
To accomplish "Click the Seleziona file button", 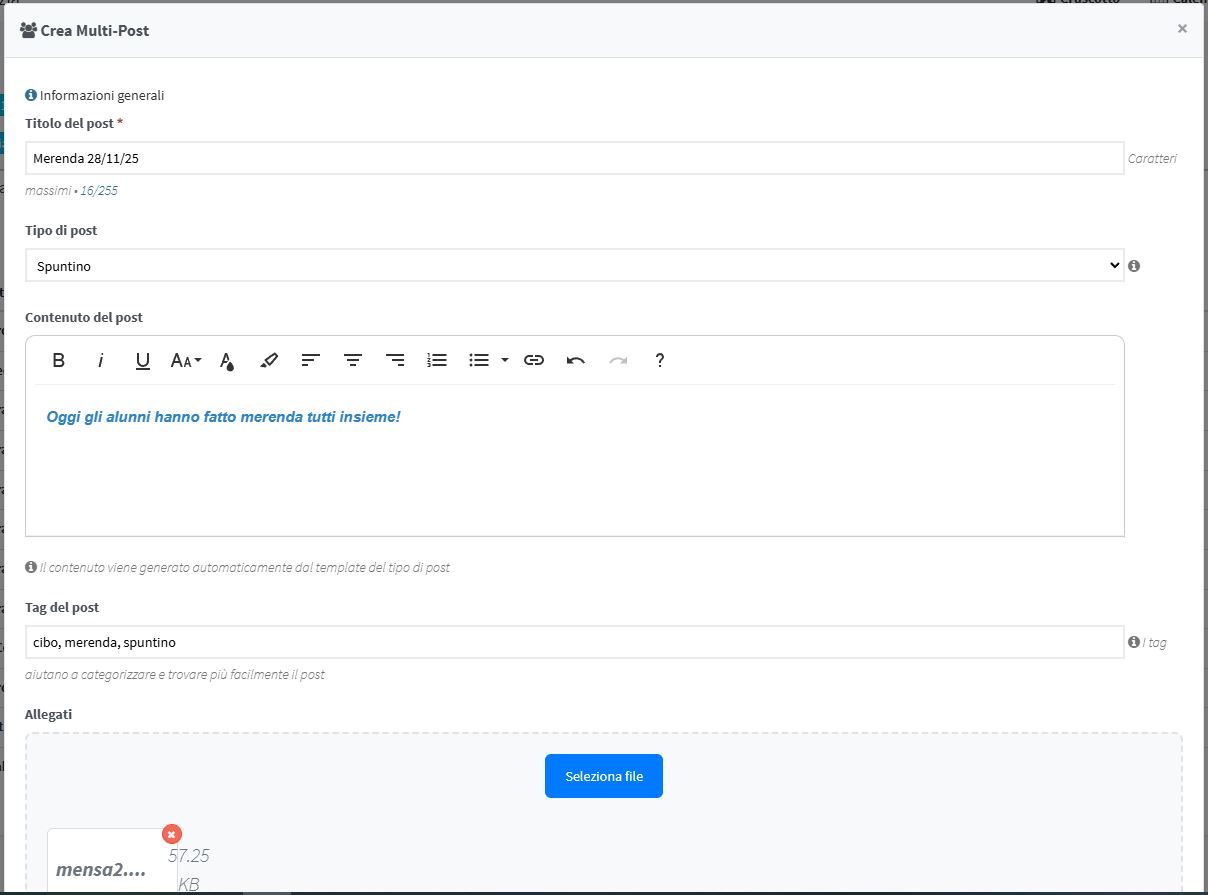I will coord(603,776).
